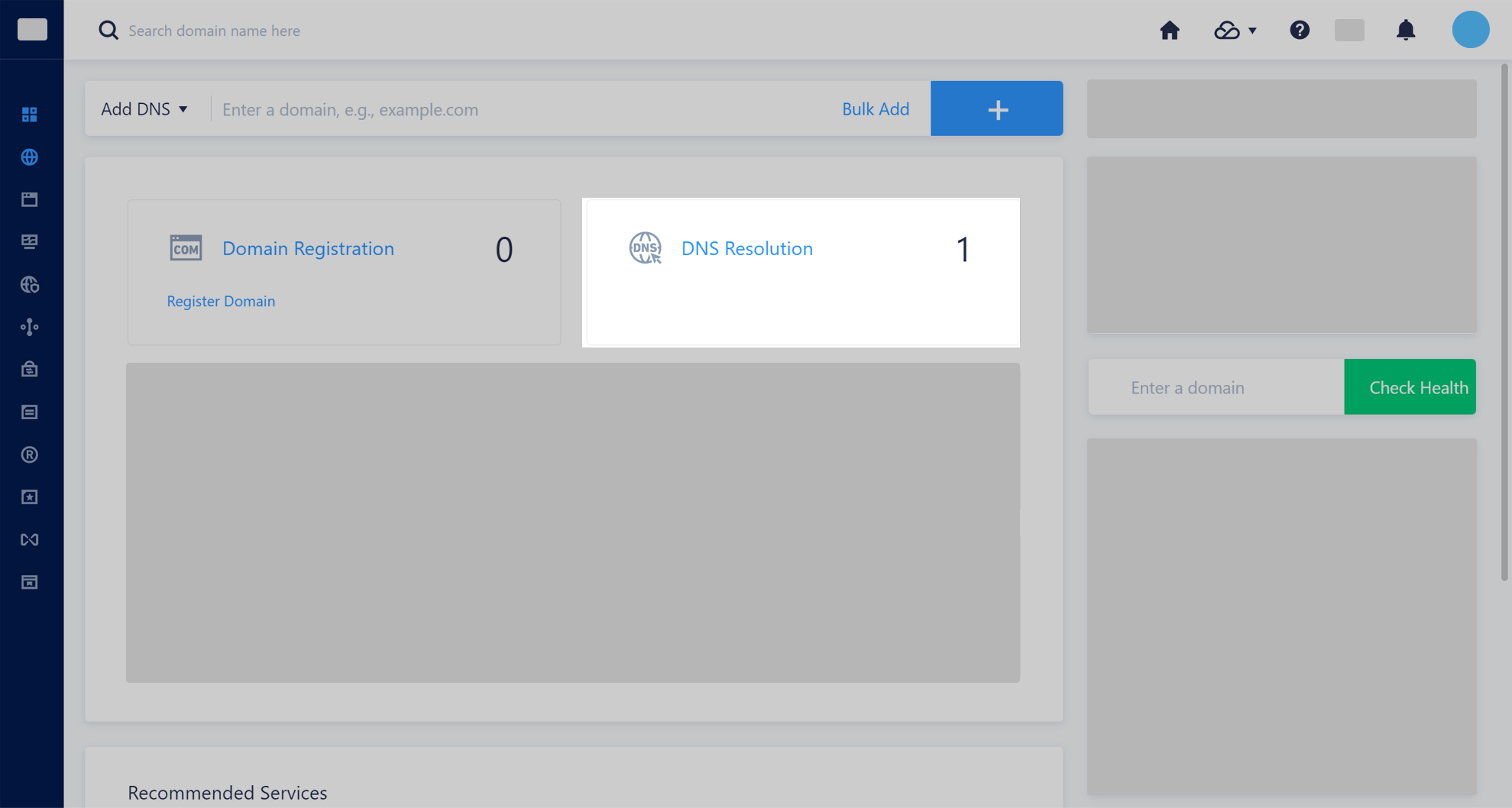Open the cloud products dropdown in the top bar

pyautogui.click(x=1235, y=30)
